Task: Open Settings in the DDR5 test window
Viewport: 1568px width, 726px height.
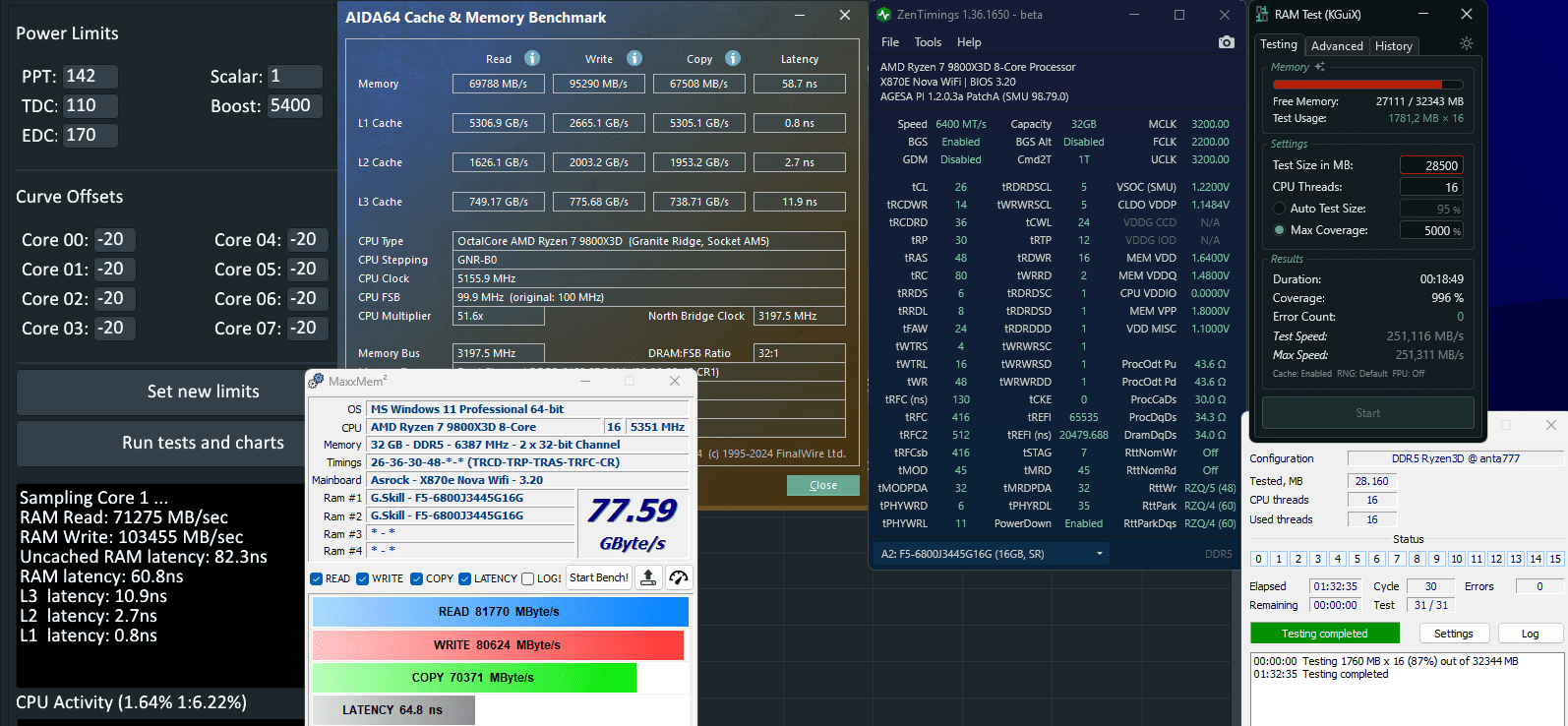Action: (1454, 634)
